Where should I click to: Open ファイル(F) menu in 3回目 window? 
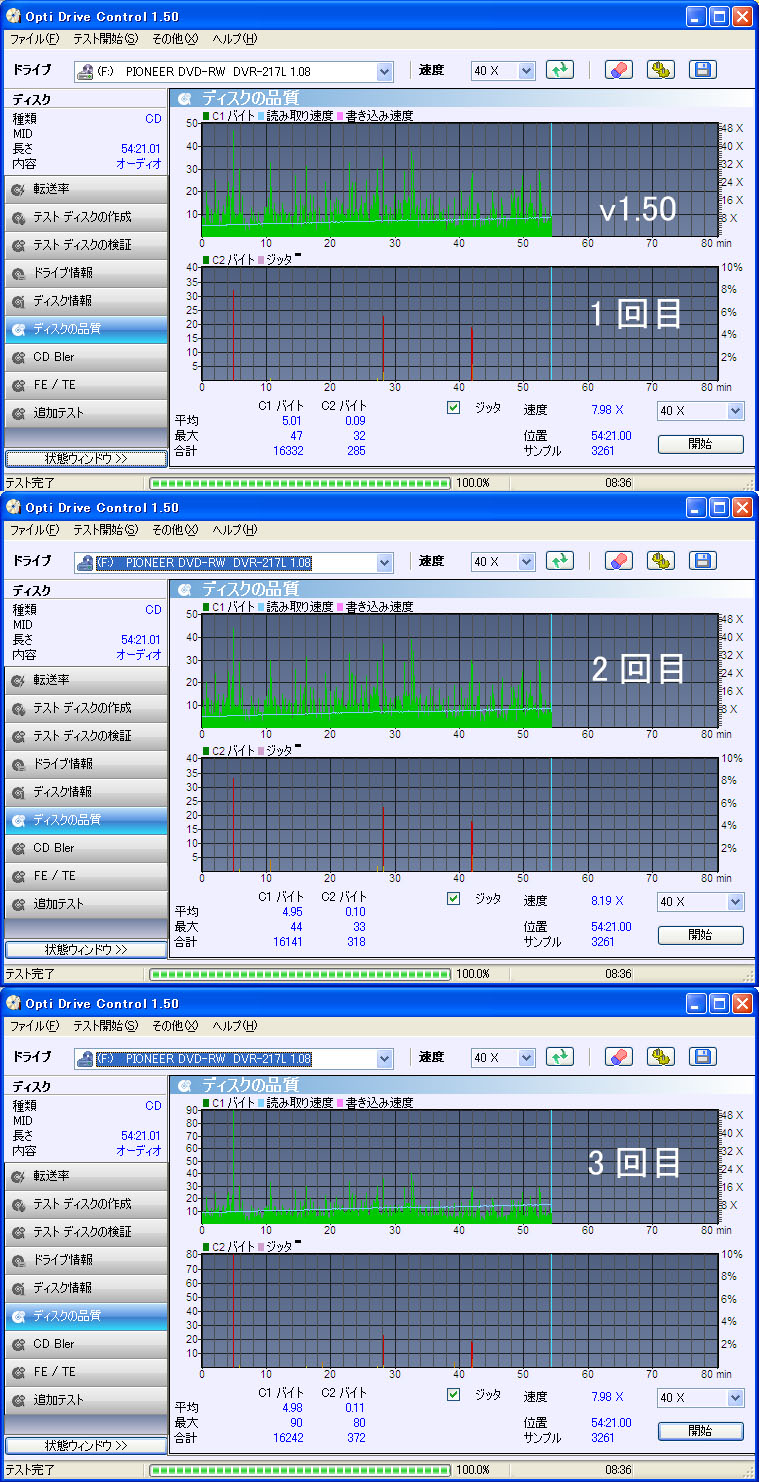[34, 1026]
